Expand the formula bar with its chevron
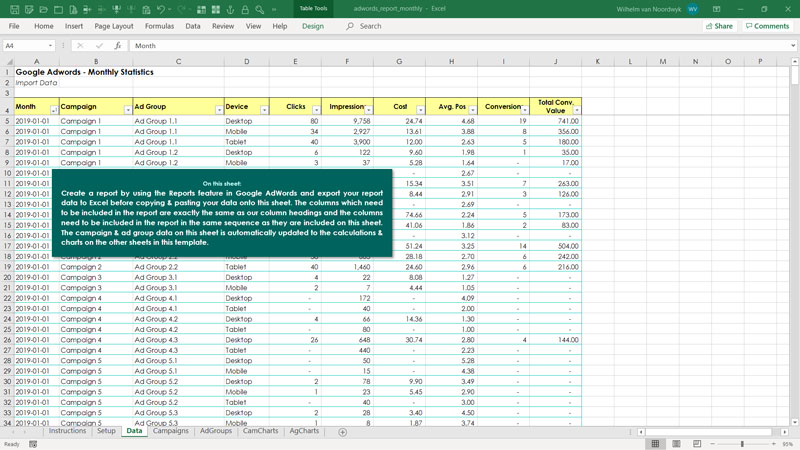This screenshot has width=800, height=450. pyautogui.click(x=793, y=45)
